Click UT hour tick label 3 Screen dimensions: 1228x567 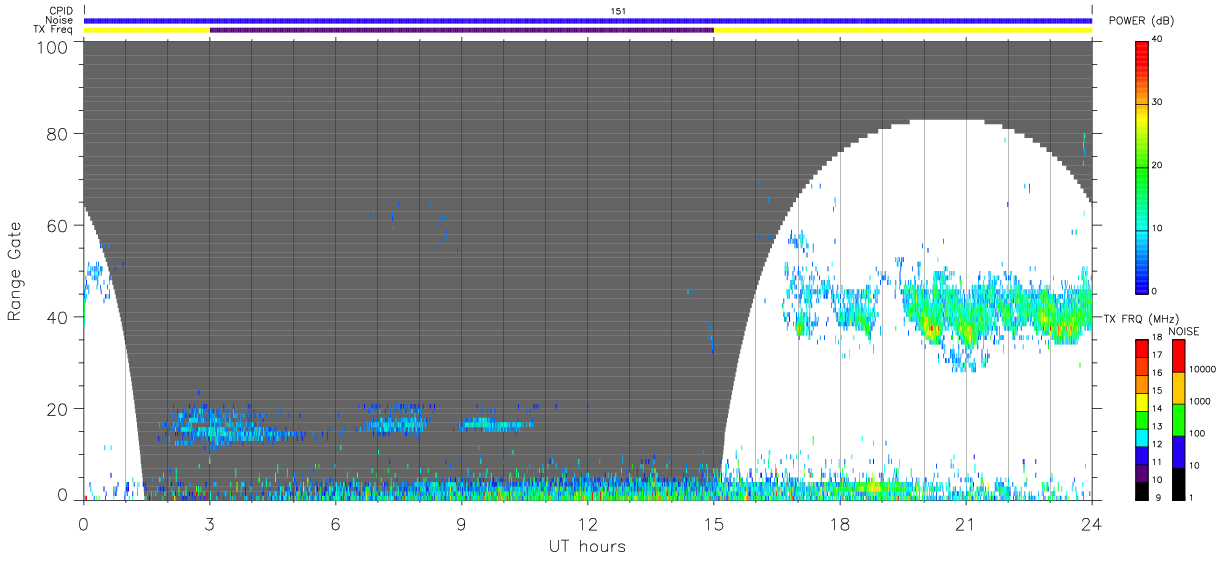click(210, 523)
